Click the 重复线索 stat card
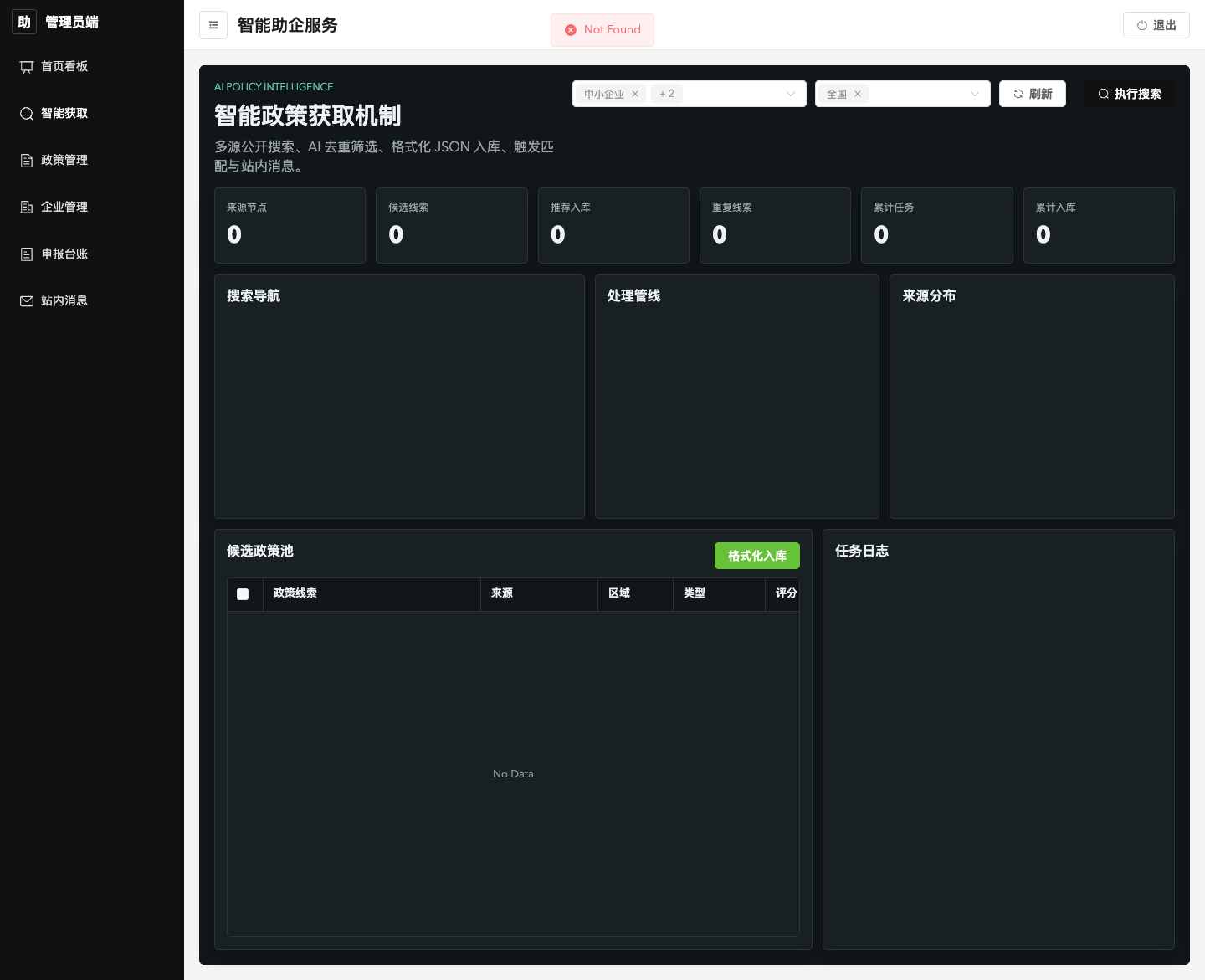The image size is (1205, 980). [x=775, y=226]
